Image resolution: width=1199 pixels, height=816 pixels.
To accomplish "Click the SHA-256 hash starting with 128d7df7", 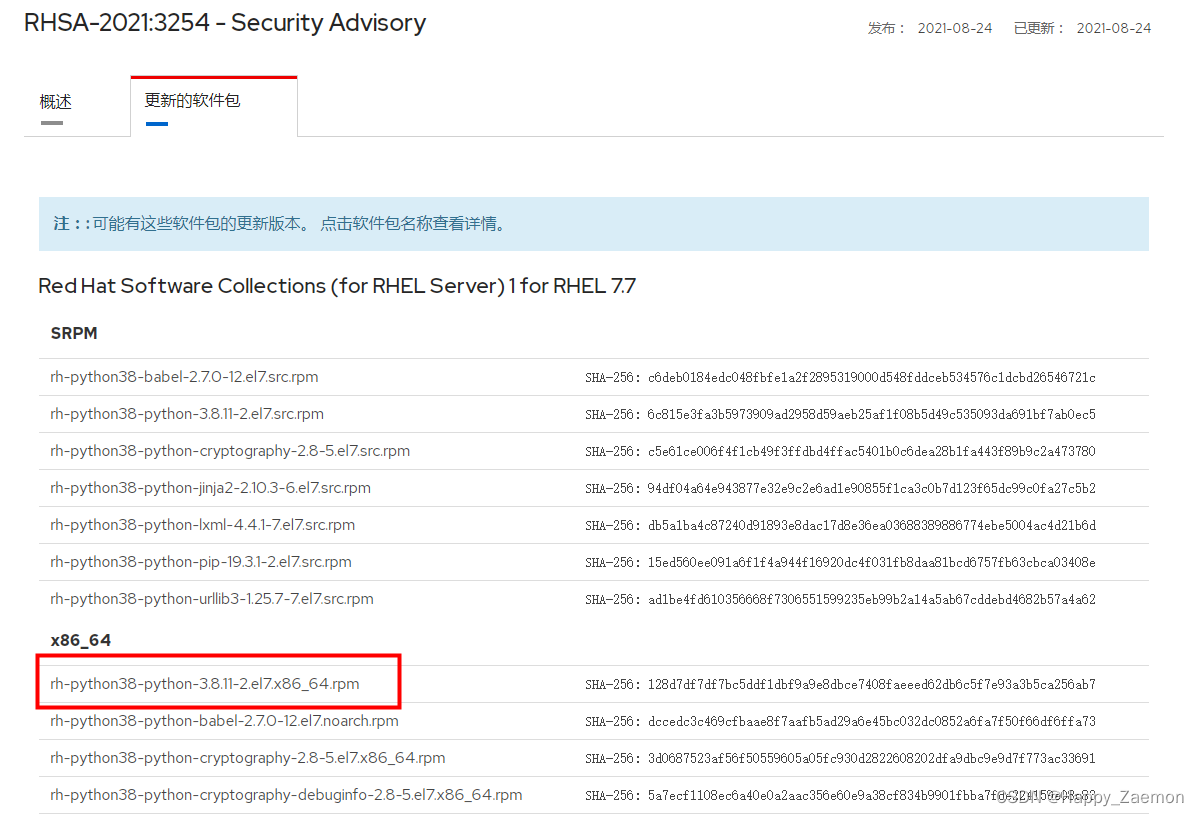I will pyautogui.click(x=872, y=684).
